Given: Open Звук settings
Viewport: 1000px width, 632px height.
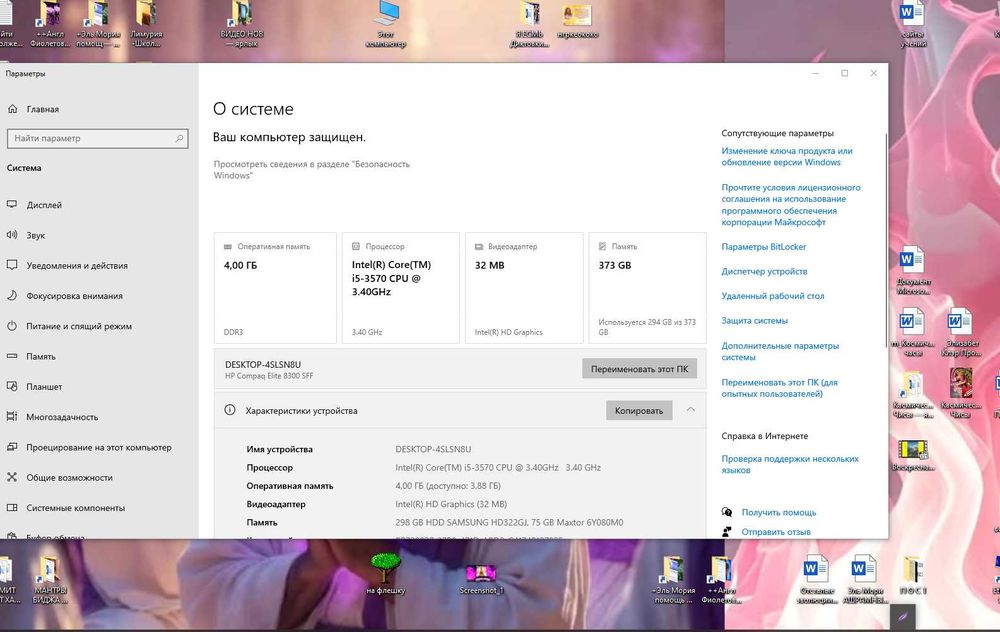Looking at the screenshot, I should (x=36, y=235).
